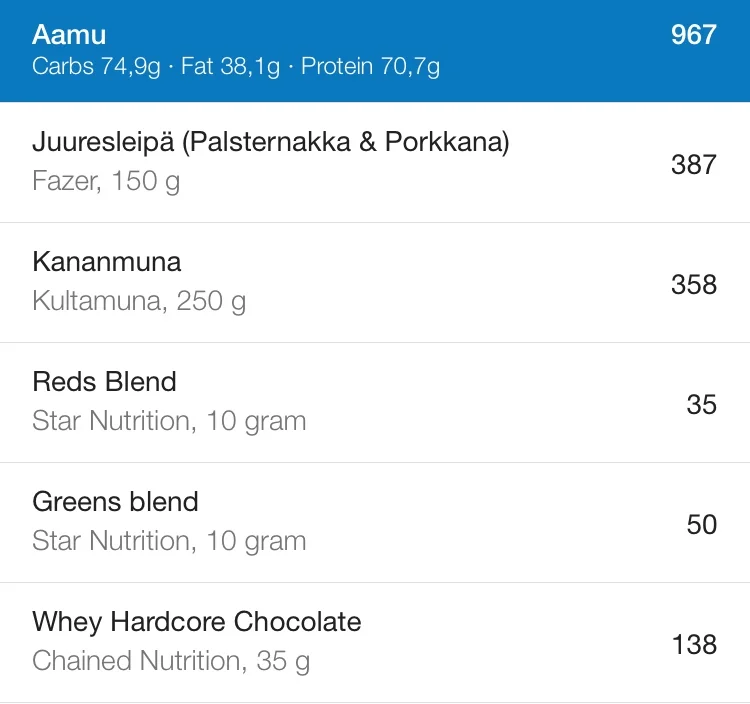750x704 pixels.
Task: Click the 138 calorie value
Action: (693, 644)
